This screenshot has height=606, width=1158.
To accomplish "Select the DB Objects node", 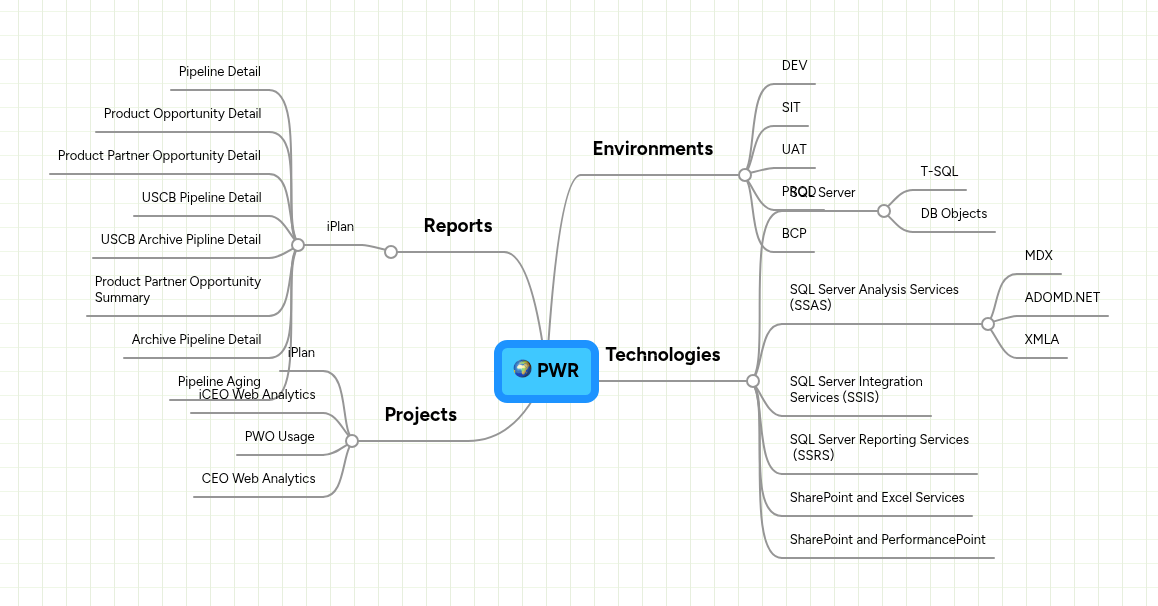I will pyautogui.click(x=953, y=213).
